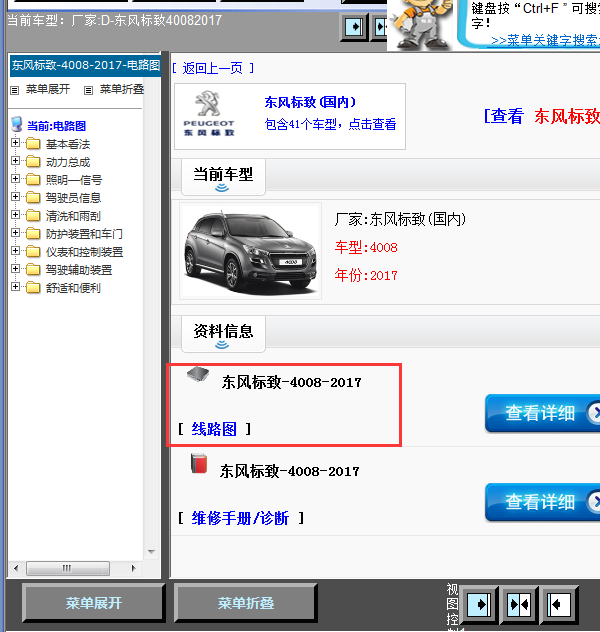Viewport: 600px width, 632px height.
Task: Switch to the 当前车型 section tab
Action: [223, 177]
